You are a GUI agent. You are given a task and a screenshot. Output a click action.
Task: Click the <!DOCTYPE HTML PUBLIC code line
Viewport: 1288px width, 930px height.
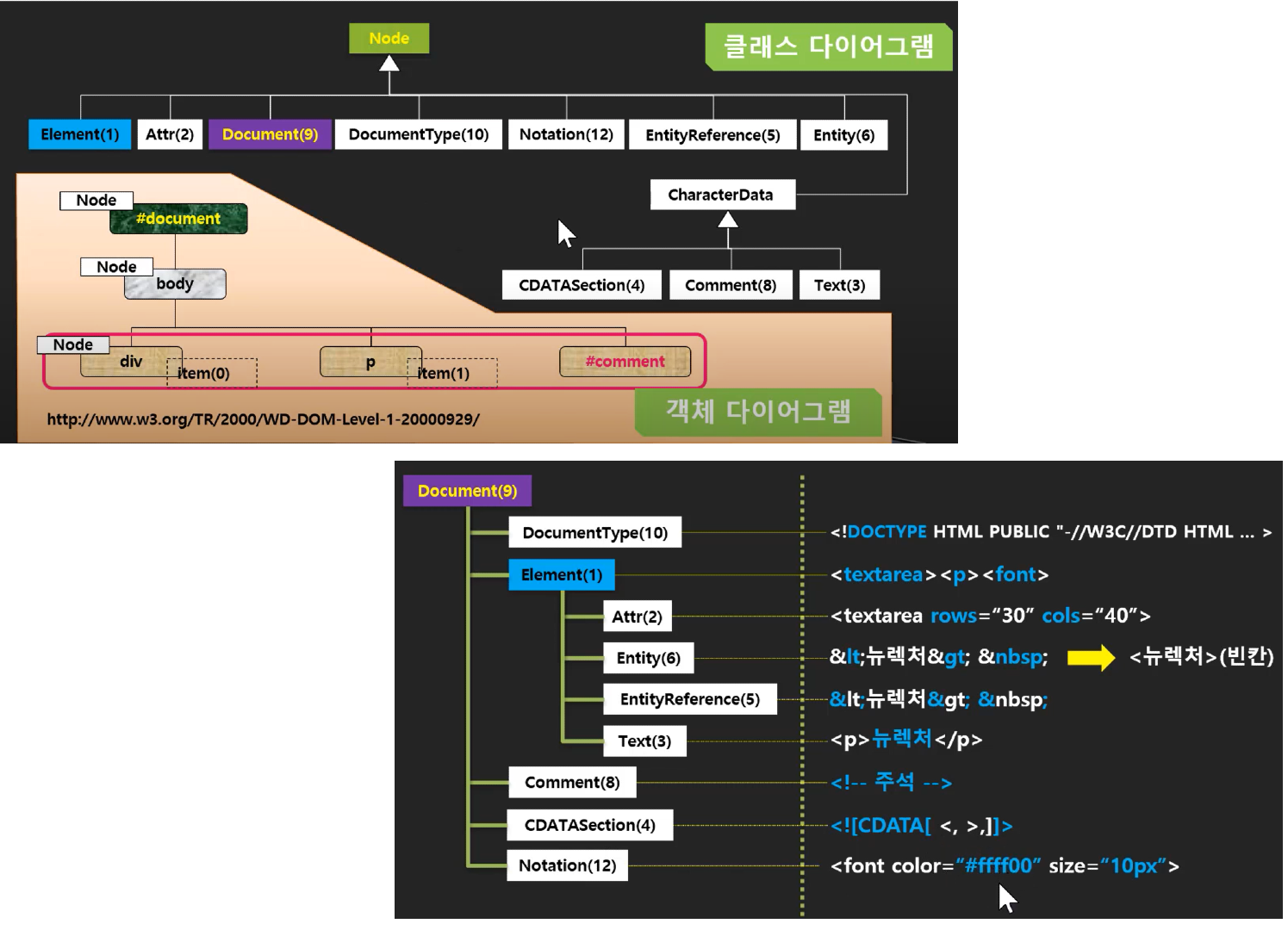click(1051, 532)
